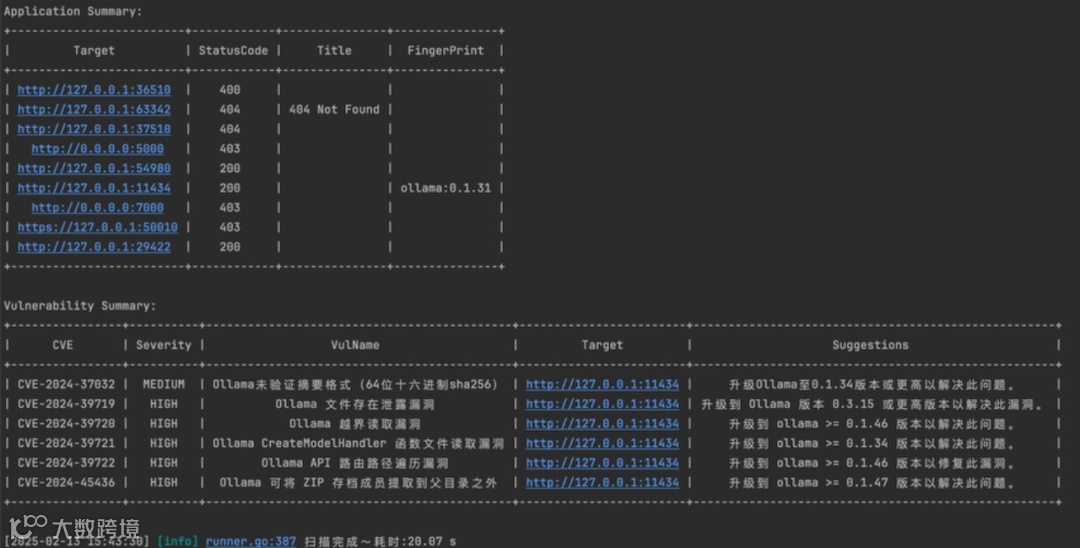Select HIGH severity in the CVE-2024-39719 row

point(164,404)
